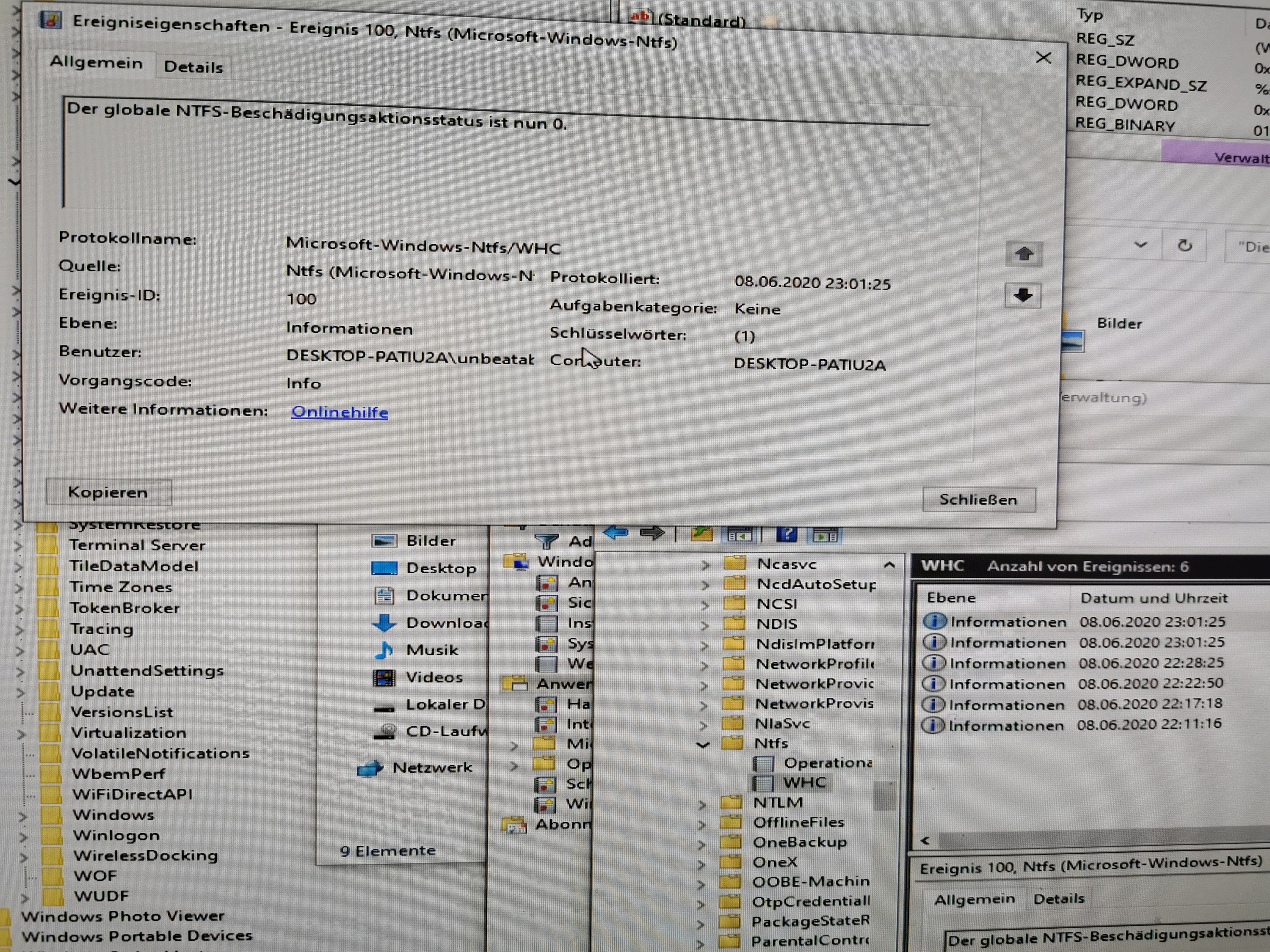The image size is (1270, 952).
Task: Switch to the Details tab in event properties dialog
Action: click(193, 67)
